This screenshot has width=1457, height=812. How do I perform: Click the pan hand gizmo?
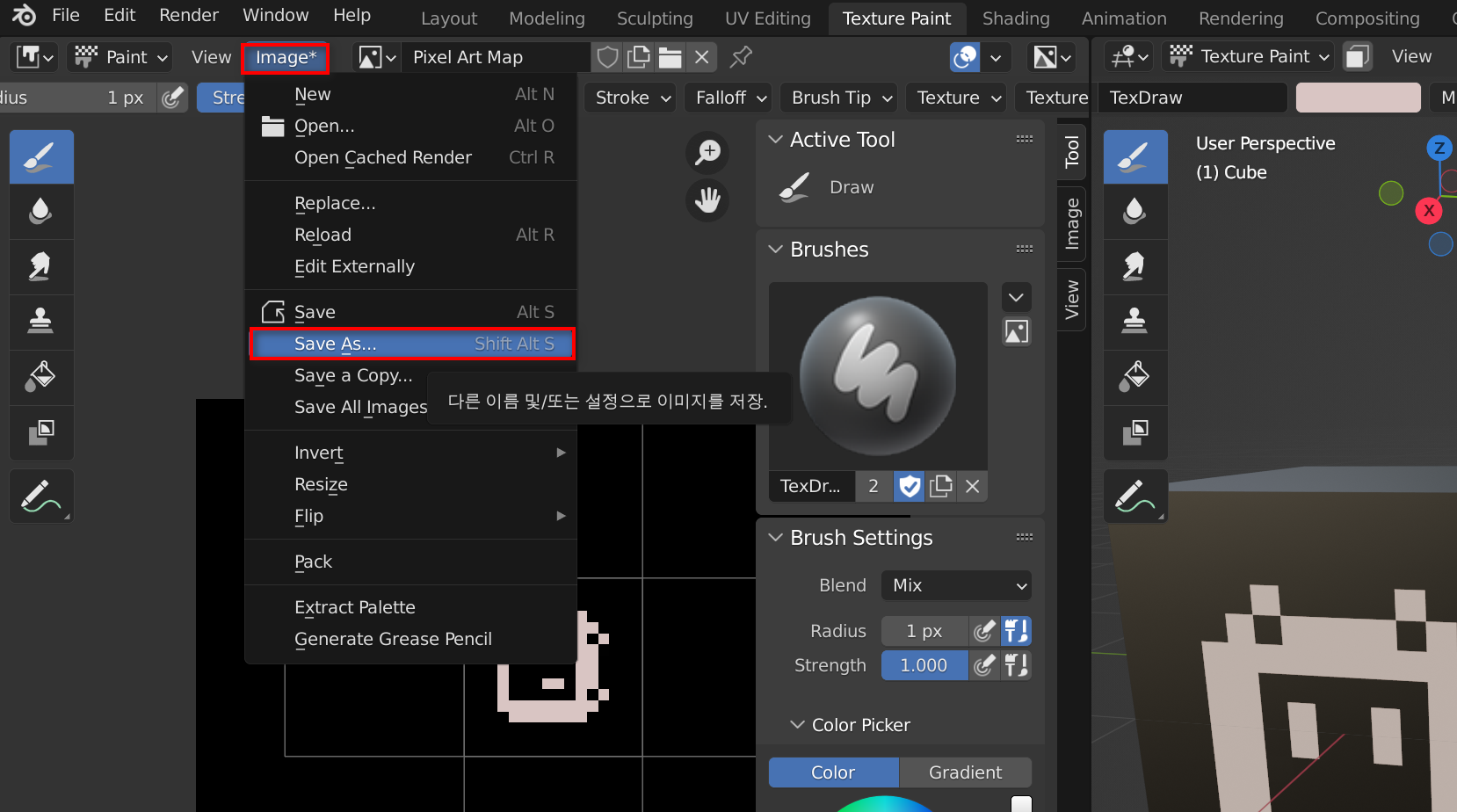pos(707,200)
